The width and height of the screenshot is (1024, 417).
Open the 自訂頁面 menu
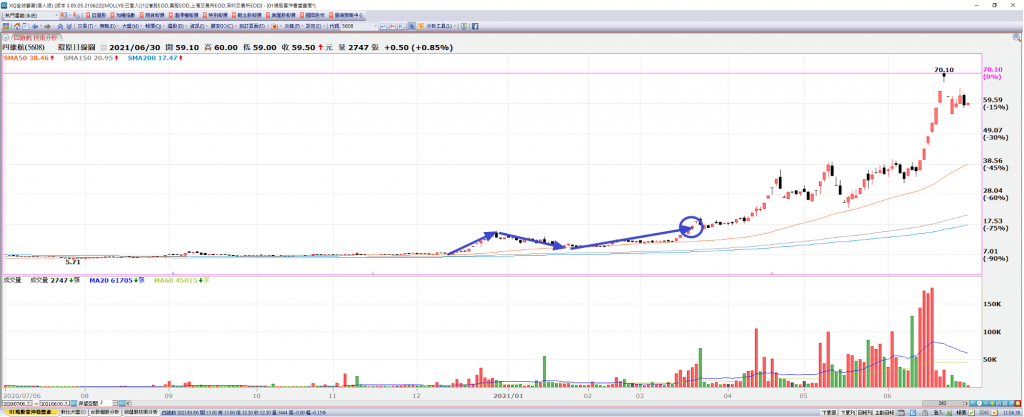pyautogui.click(x=253, y=26)
